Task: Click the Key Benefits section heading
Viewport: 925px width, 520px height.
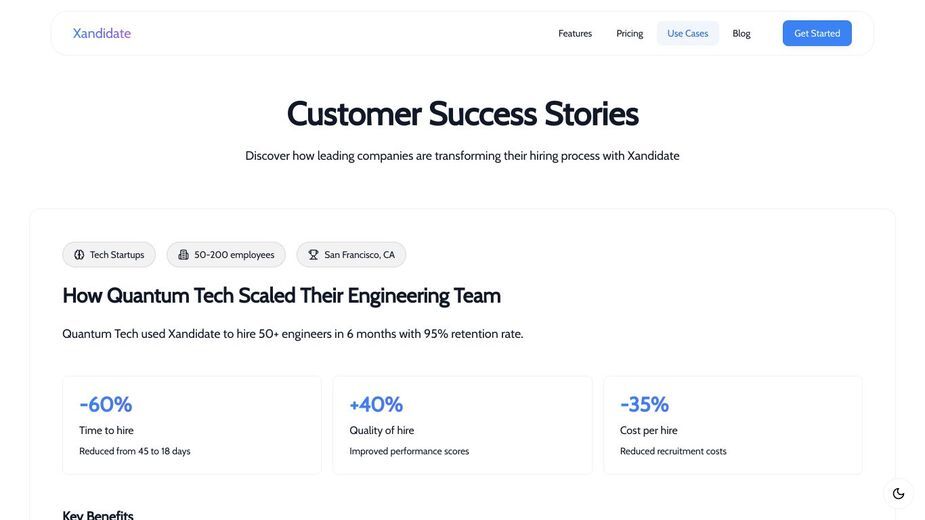Action: [98, 515]
